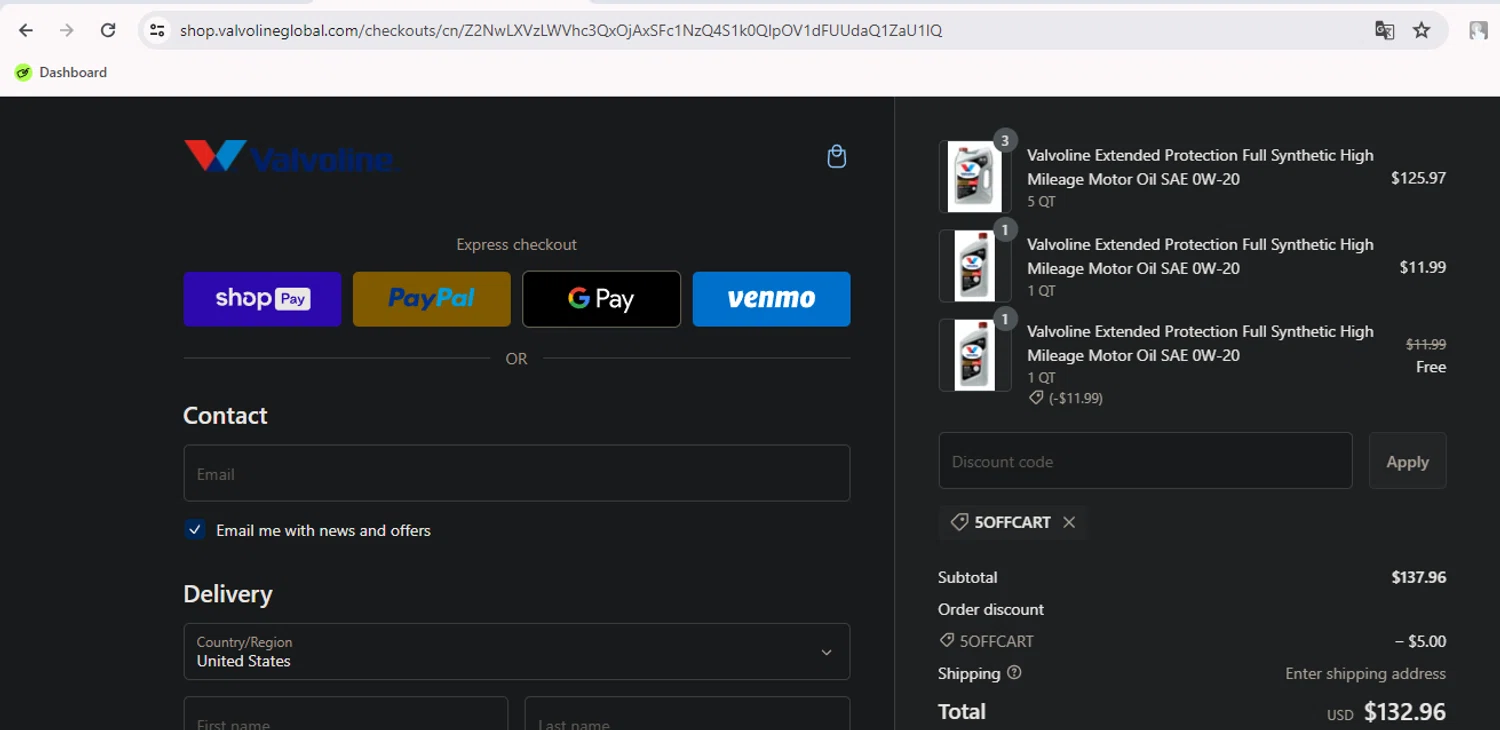Screen dimensions: 1500x730
Task: View site information icon in address bar
Action: pyautogui.click(x=157, y=30)
